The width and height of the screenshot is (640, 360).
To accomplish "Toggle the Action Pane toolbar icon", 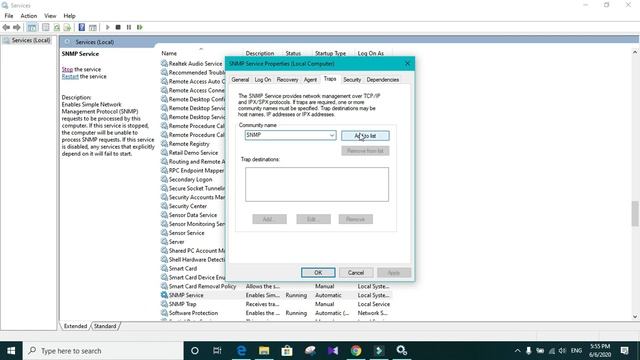I will click(93, 27).
